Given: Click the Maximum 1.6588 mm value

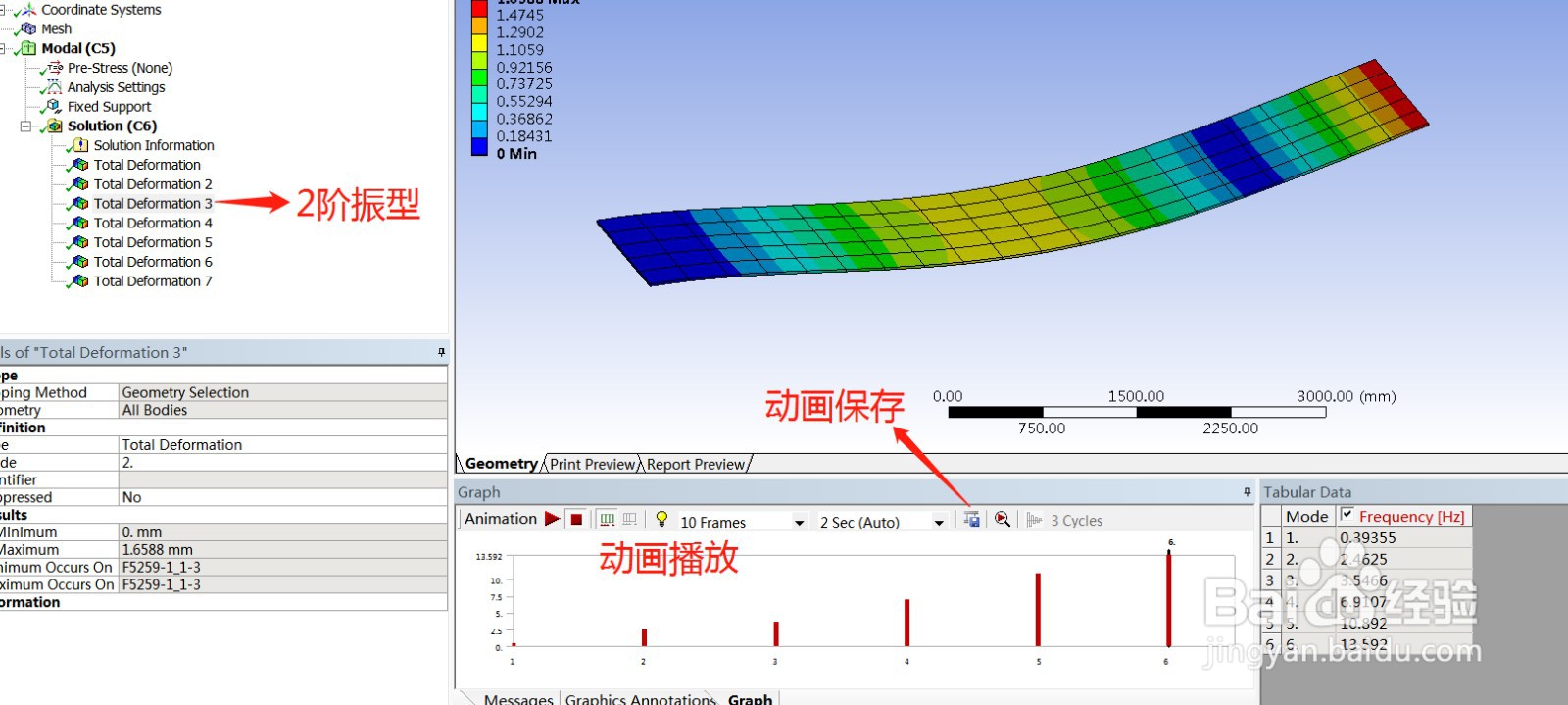Looking at the screenshot, I should [x=283, y=550].
